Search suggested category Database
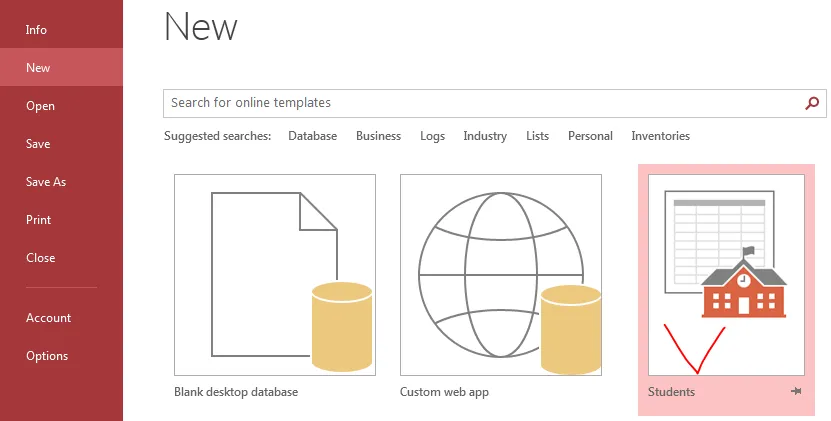831x421 pixels. (312, 136)
